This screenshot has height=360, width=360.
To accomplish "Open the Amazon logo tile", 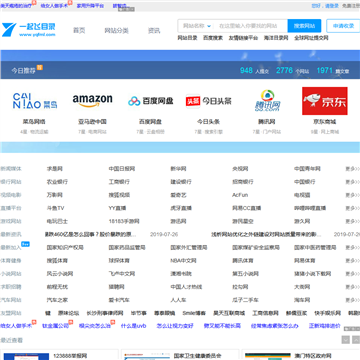I will point(92,101).
